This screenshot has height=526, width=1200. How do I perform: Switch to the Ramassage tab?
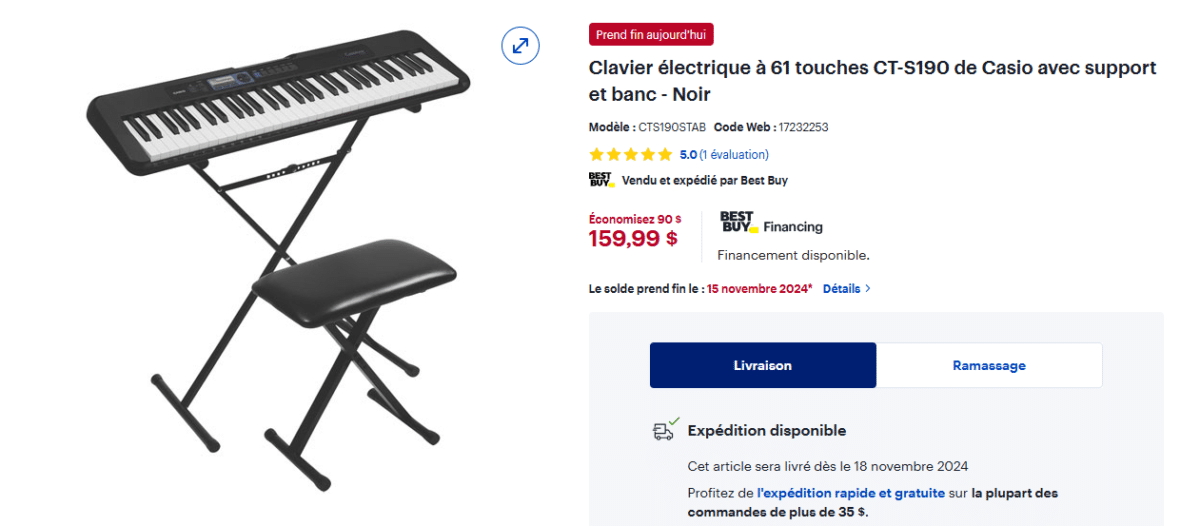[x=989, y=365]
